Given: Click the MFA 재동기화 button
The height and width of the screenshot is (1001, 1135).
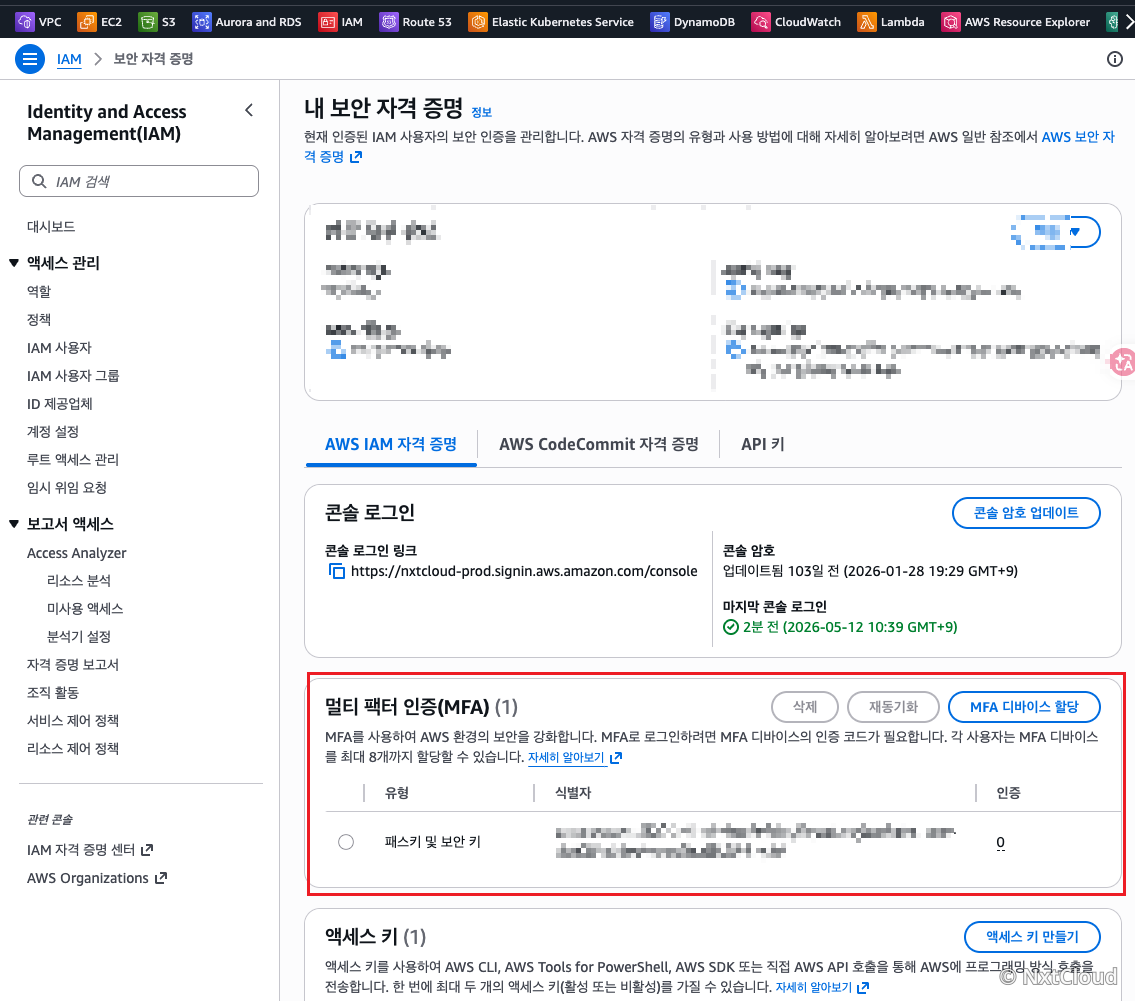Looking at the screenshot, I should (x=893, y=707).
